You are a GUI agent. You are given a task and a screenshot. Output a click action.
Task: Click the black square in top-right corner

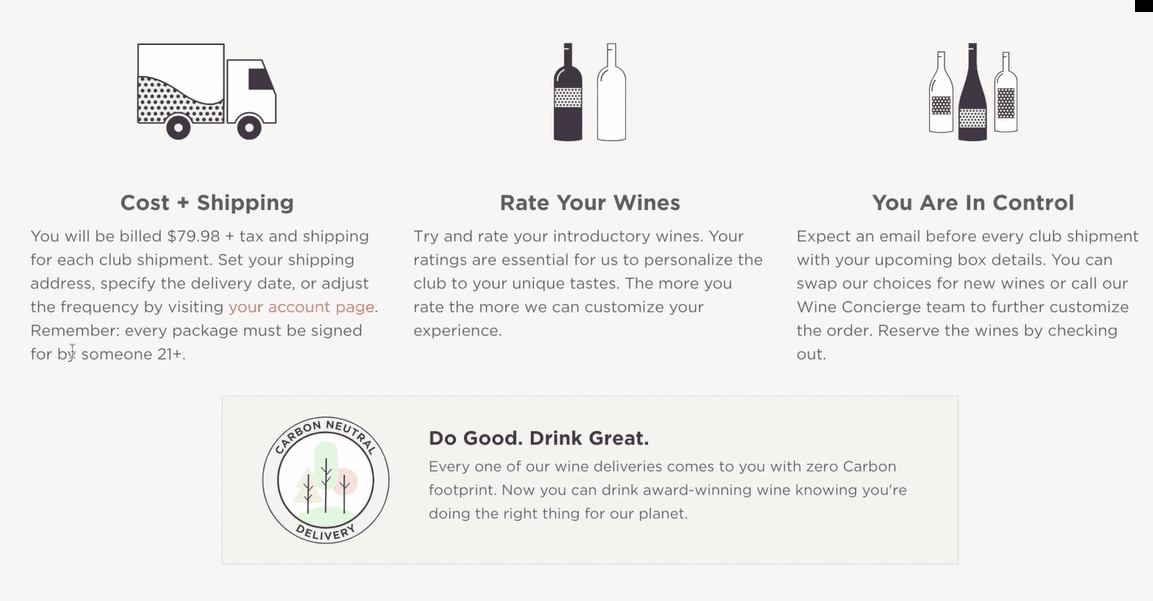(x=1143, y=5)
